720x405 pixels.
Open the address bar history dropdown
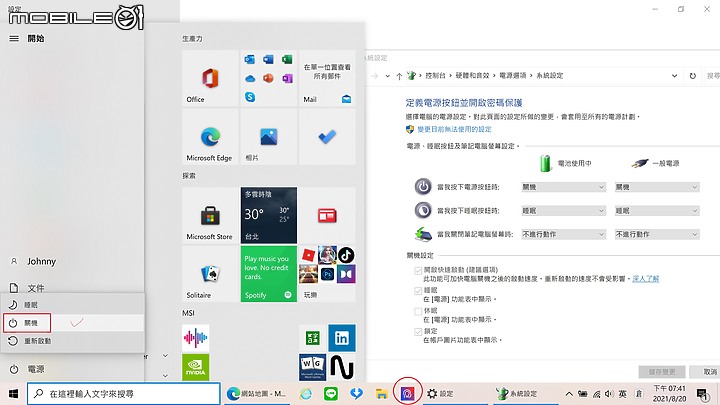[x=674, y=76]
